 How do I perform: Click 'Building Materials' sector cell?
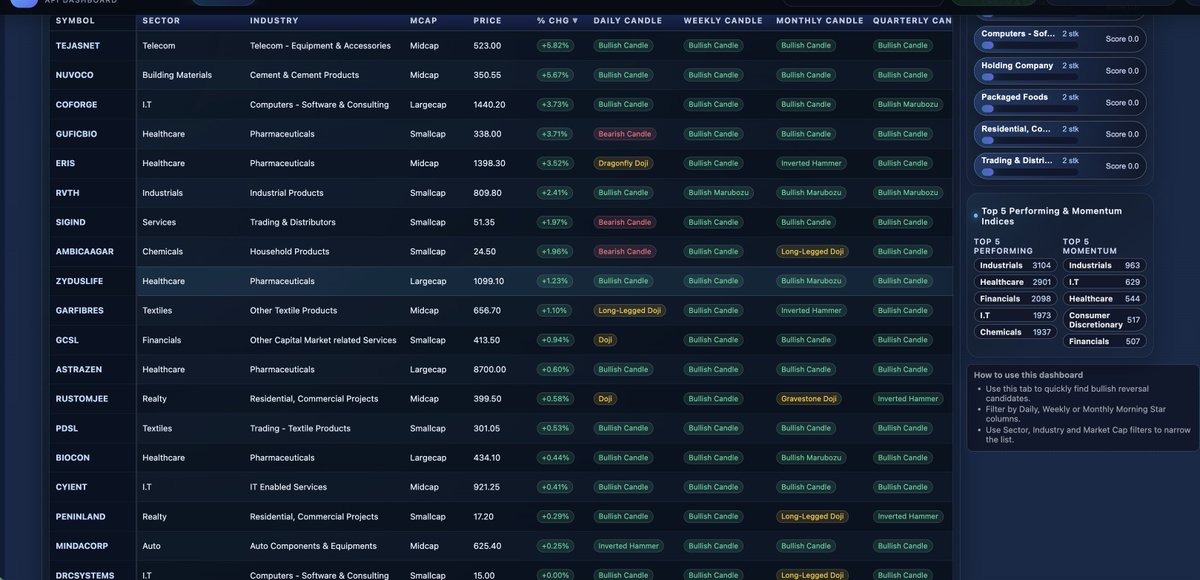(177, 75)
